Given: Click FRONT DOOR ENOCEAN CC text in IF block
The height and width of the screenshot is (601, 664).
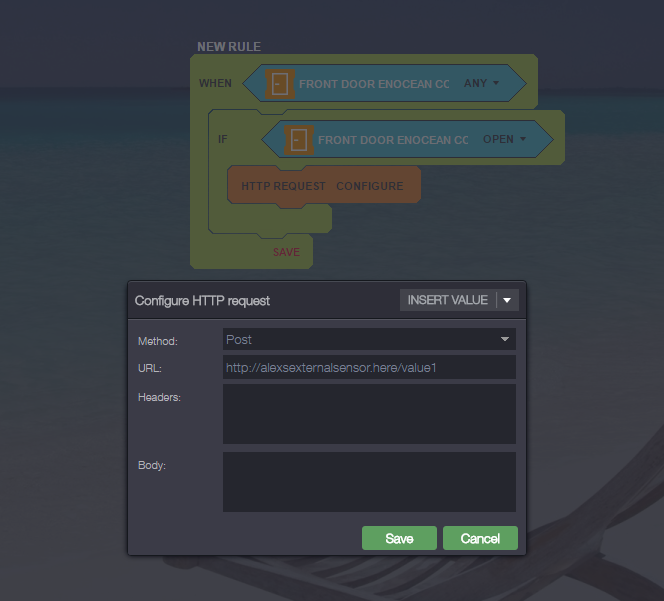Looking at the screenshot, I should tap(392, 140).
